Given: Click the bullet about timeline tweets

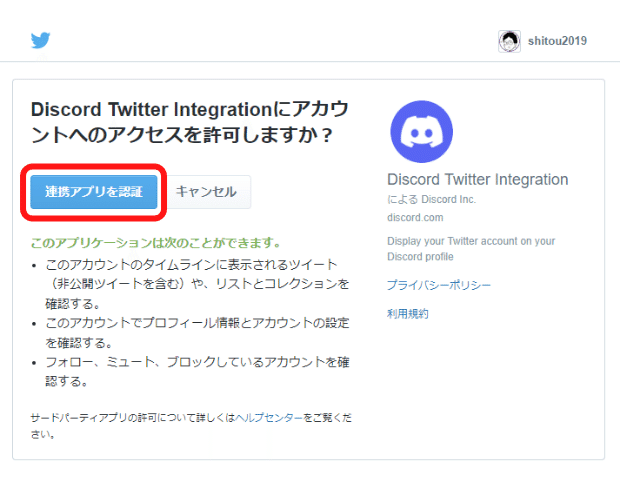Looking at the screenshot, I should click(197, 284).
